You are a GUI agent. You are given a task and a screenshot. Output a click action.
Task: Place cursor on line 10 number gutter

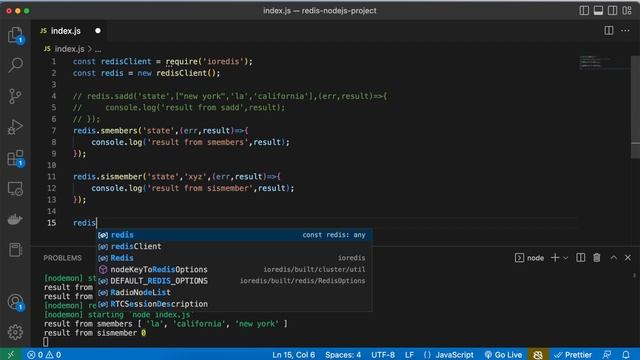click(x=52, y=165)
